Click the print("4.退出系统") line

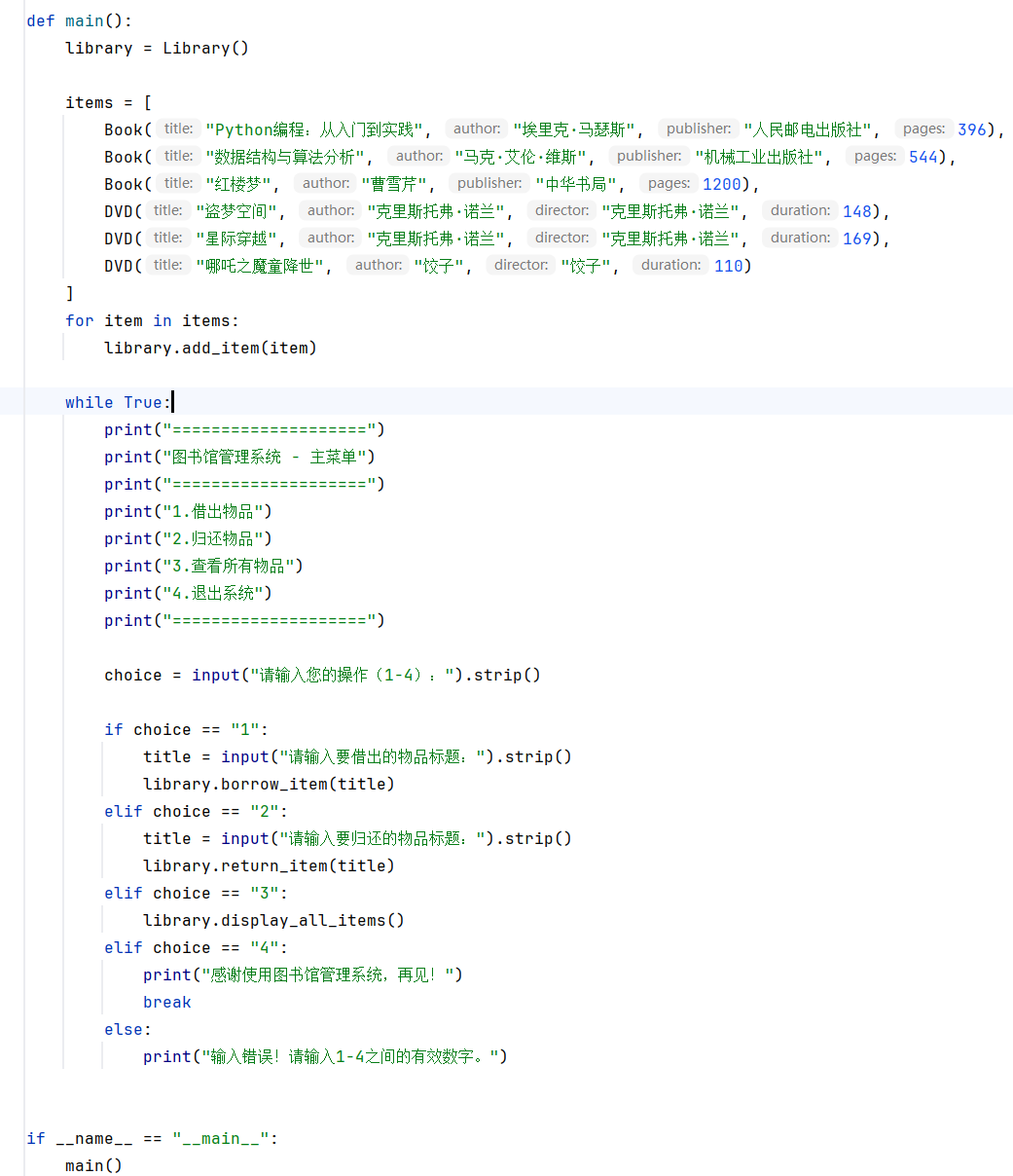pos(189,593)
